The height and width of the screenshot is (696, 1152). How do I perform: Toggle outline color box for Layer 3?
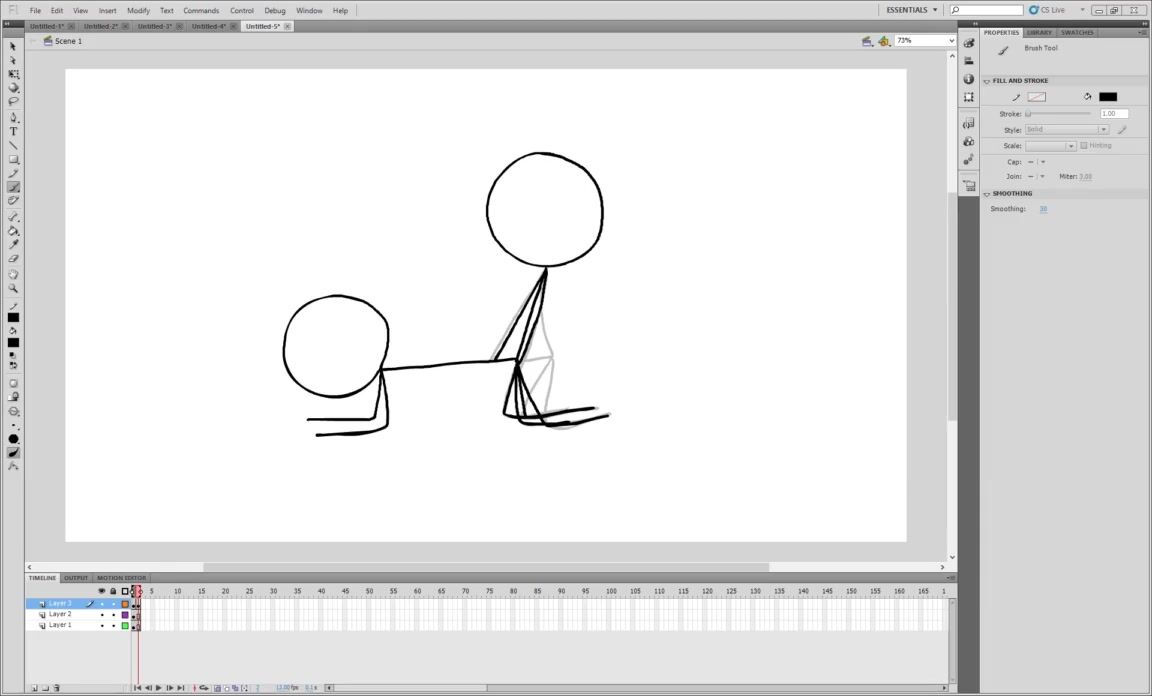pos(125,604)
